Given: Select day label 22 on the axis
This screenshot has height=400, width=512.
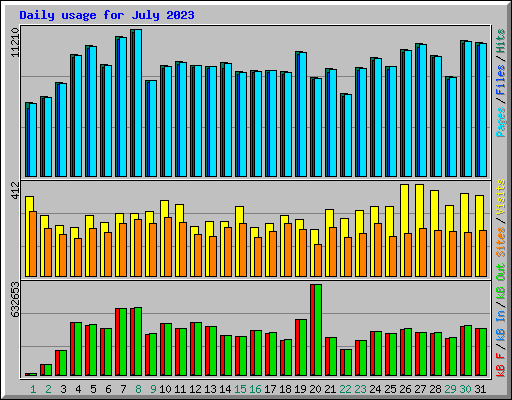Looking at the screenshot, I should pyautogui.click(x=345, y=389).
